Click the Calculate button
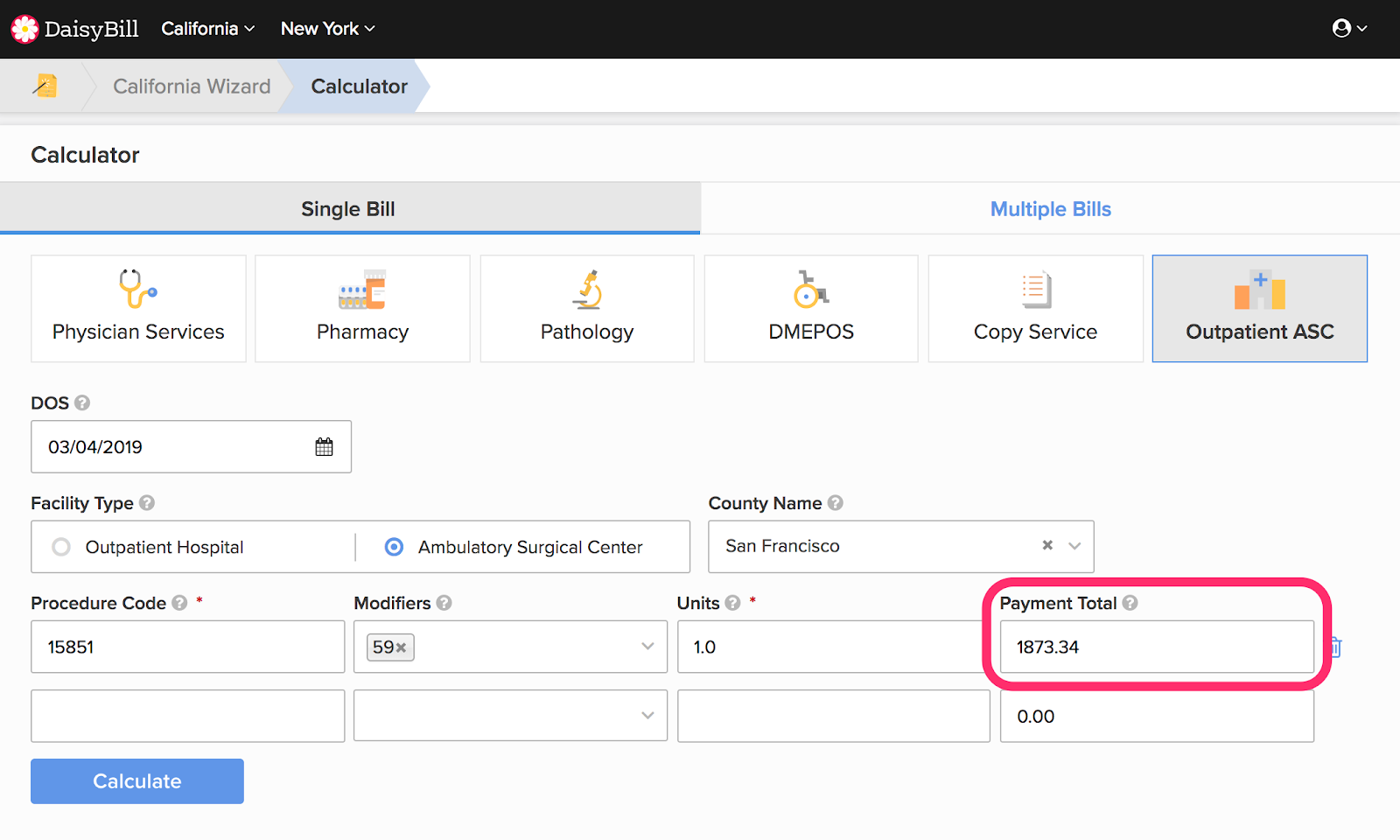 point(137,781)
